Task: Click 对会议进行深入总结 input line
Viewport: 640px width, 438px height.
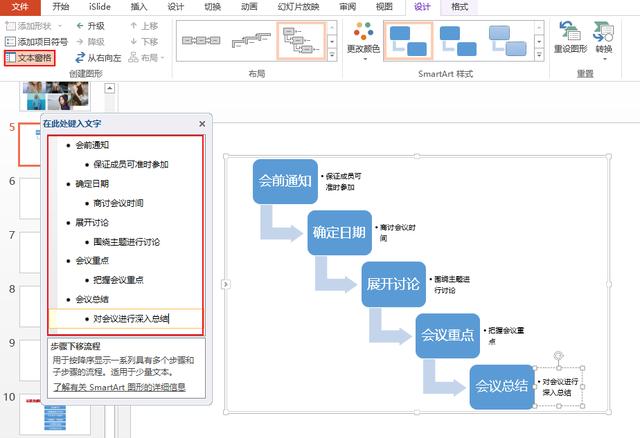Action: click(126, 318)
